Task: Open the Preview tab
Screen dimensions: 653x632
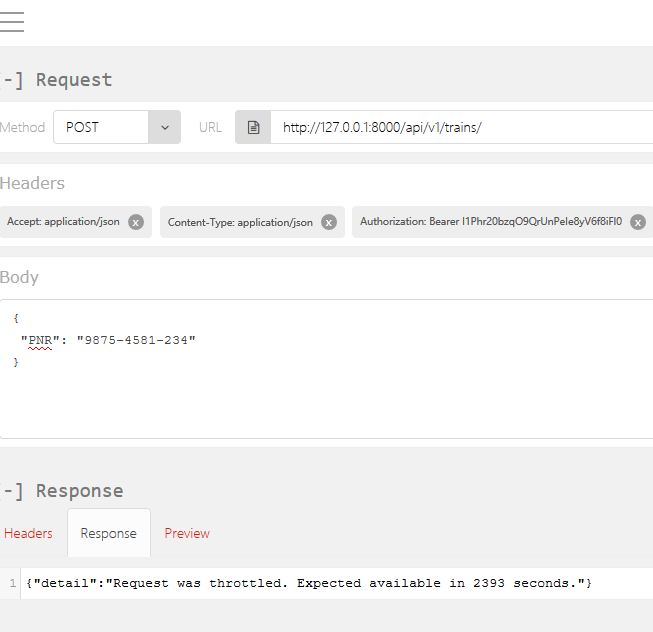Action: (x=187, y=533)
